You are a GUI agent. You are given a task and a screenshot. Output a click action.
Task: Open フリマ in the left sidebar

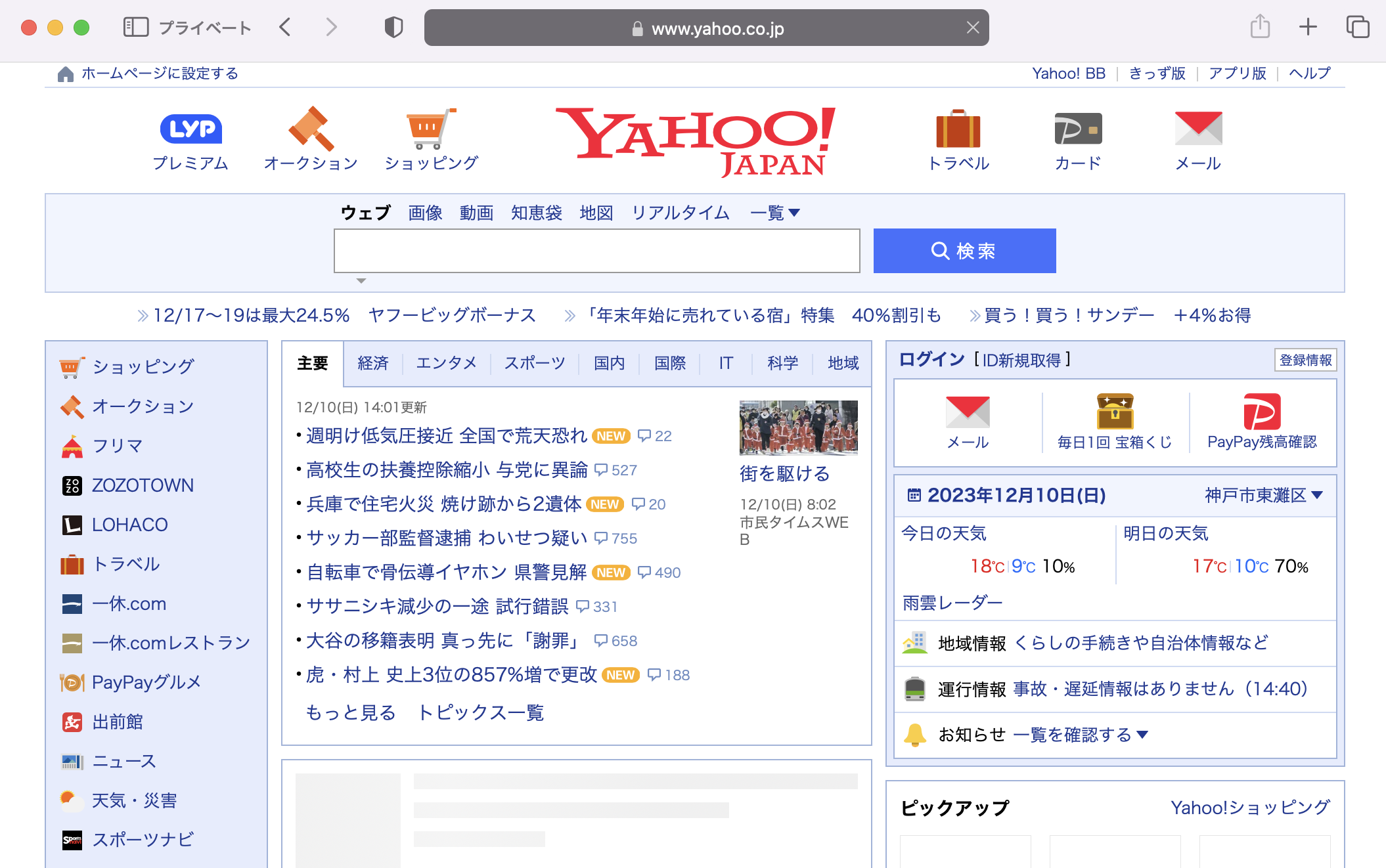(x=118, y=446)
